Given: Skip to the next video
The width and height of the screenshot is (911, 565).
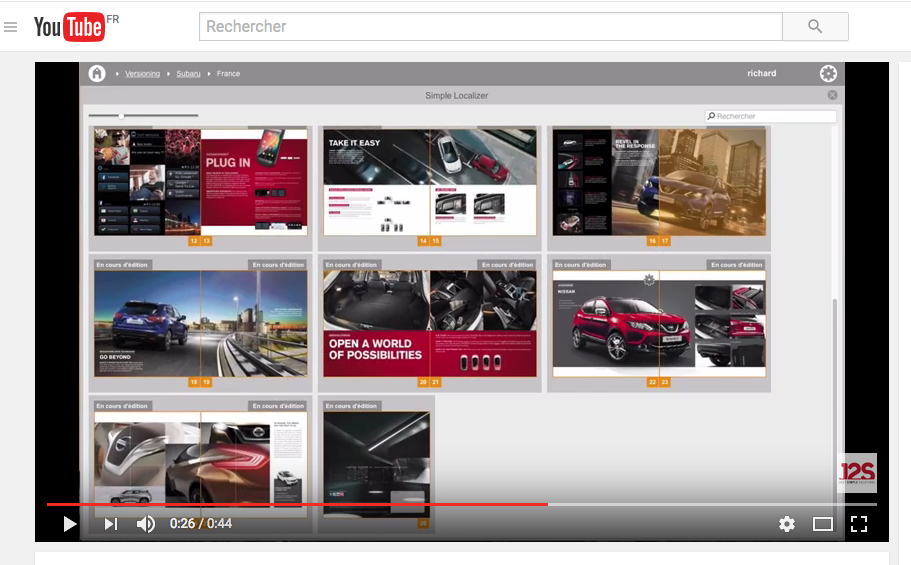Looking at the screenshot, I should (x=110, y=524).
